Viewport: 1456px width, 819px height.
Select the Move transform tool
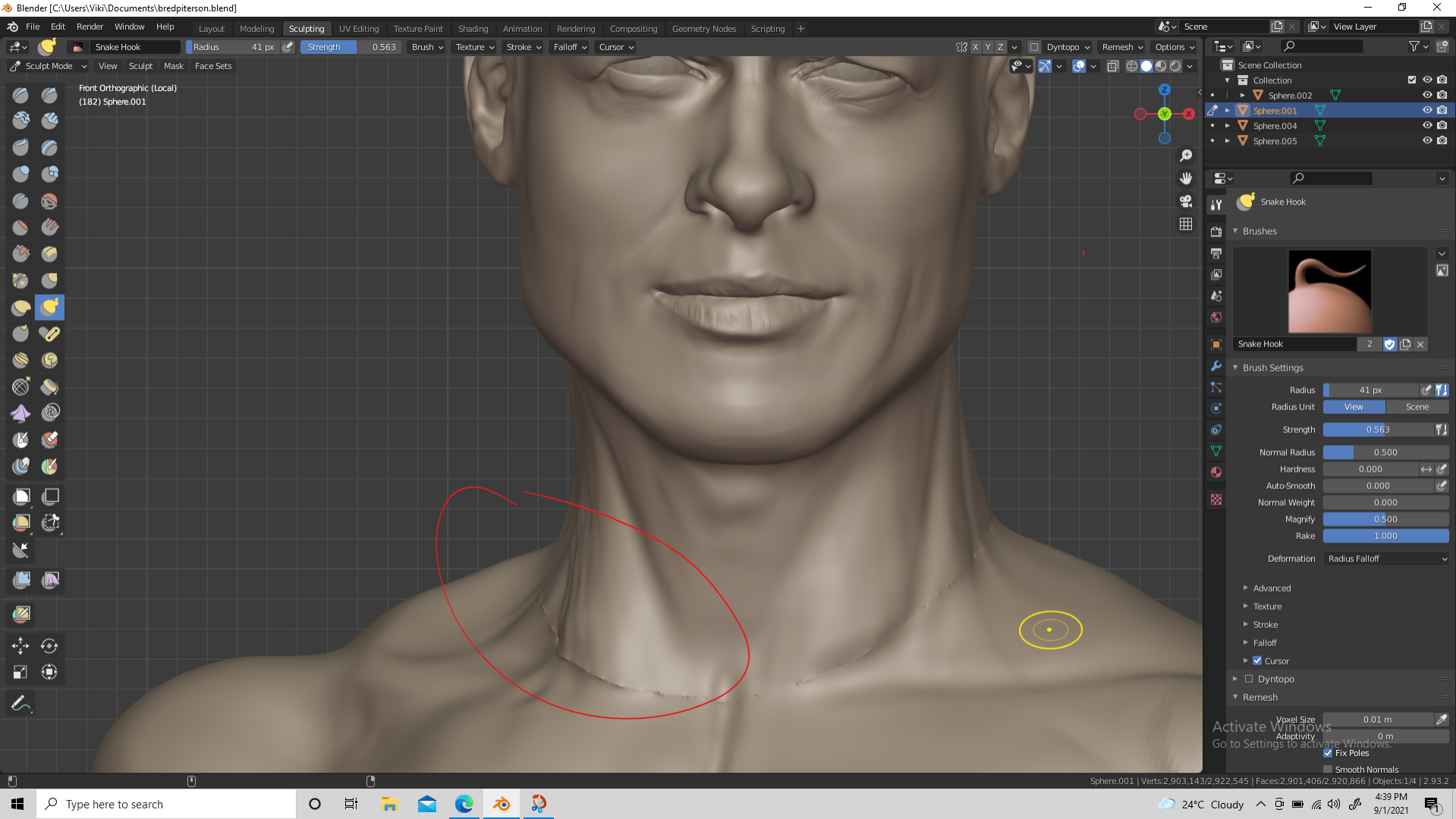coord(20,646)
